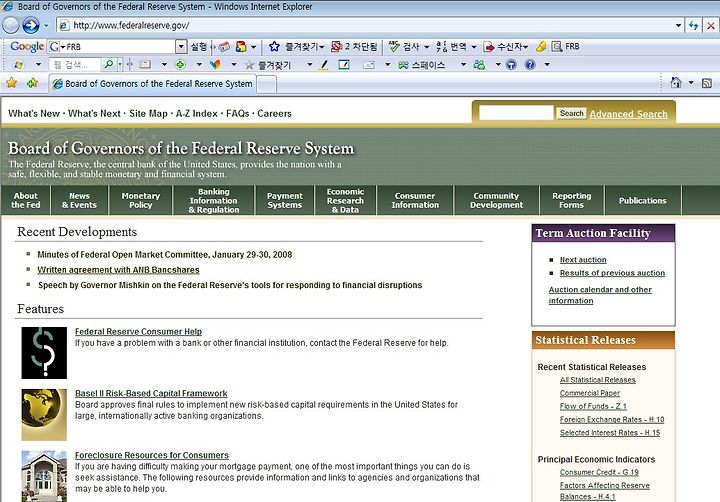Click the browser Forward arrow button

pyautogui.click(x=31, y=25)
